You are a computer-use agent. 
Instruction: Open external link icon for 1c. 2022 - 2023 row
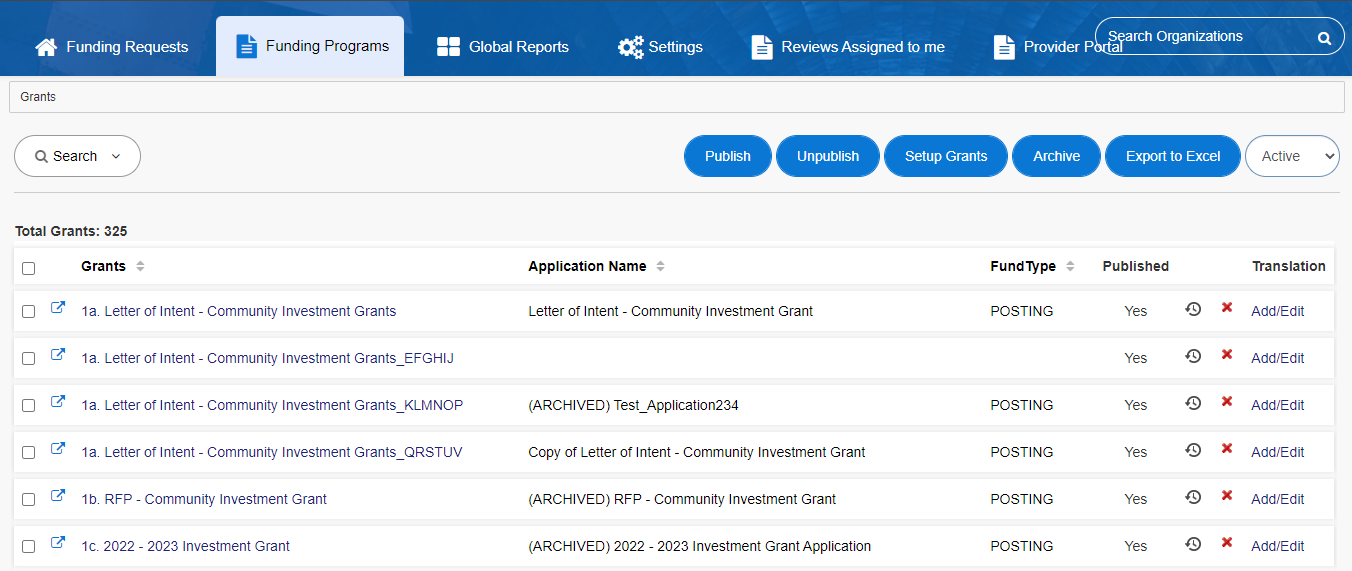[58, 544]
